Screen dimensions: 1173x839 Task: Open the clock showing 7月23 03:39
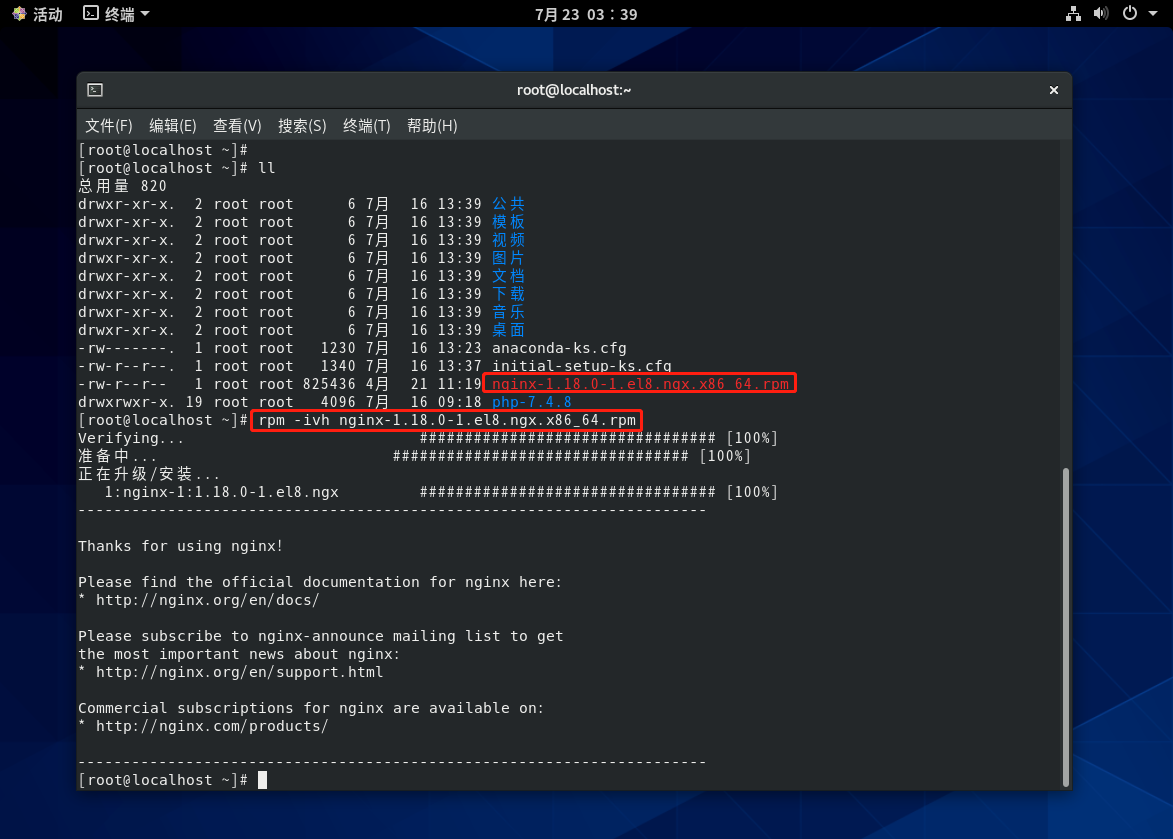(x=586, y=14)
